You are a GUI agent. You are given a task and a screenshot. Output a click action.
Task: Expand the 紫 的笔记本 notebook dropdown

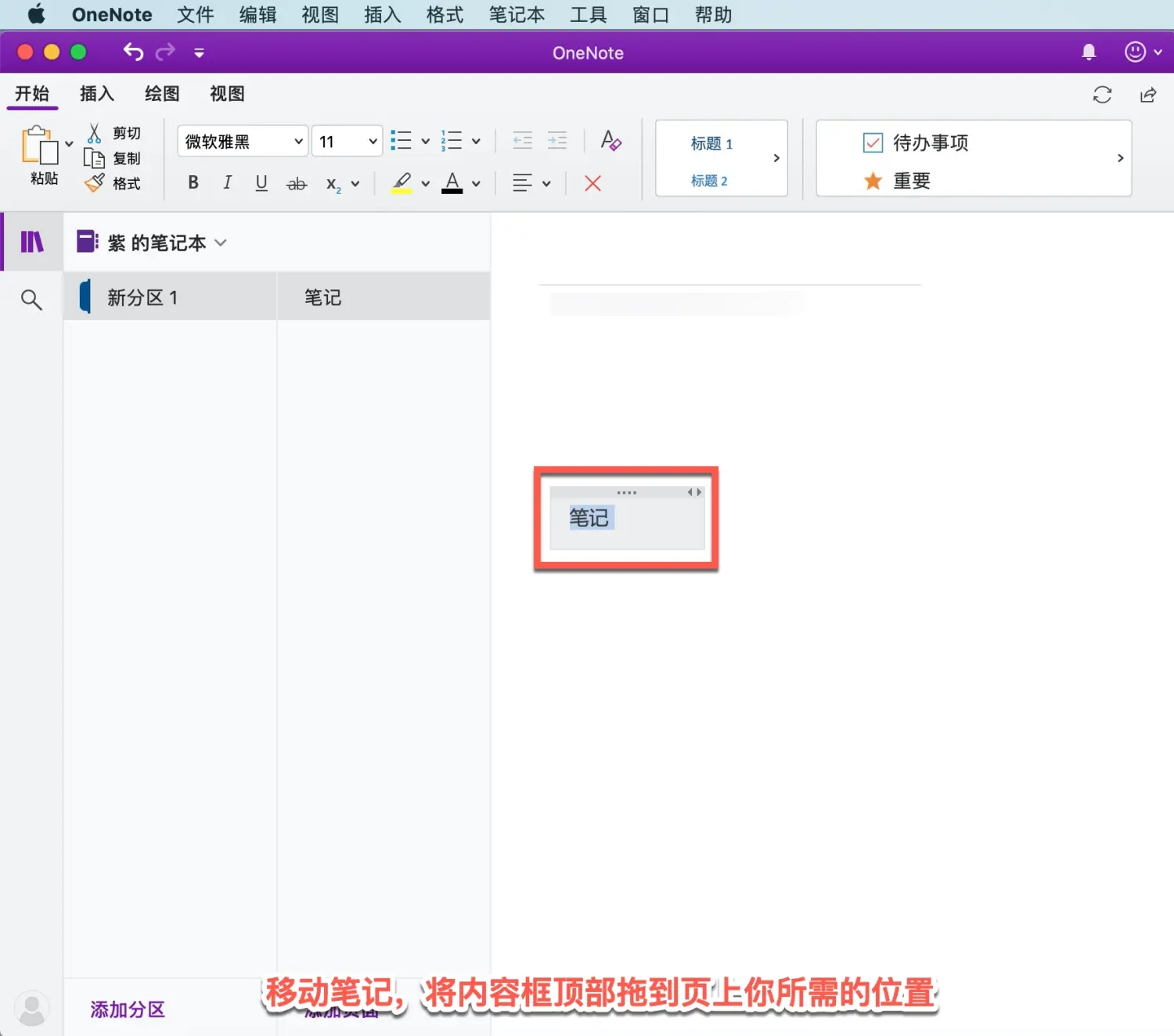click(x=220, y=243)
